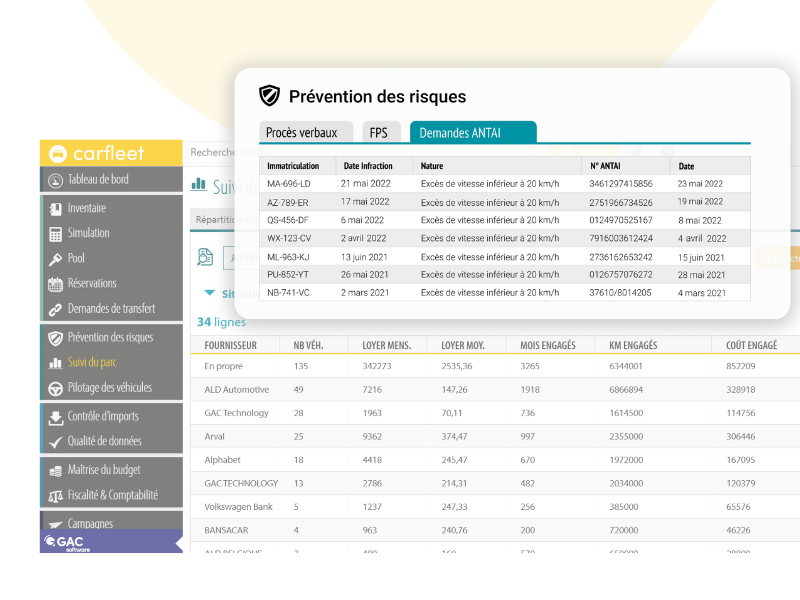The width and height of the screenshot is (800, 600).
Task: Open Qualité de données menu item
Action: click(104, 441)
